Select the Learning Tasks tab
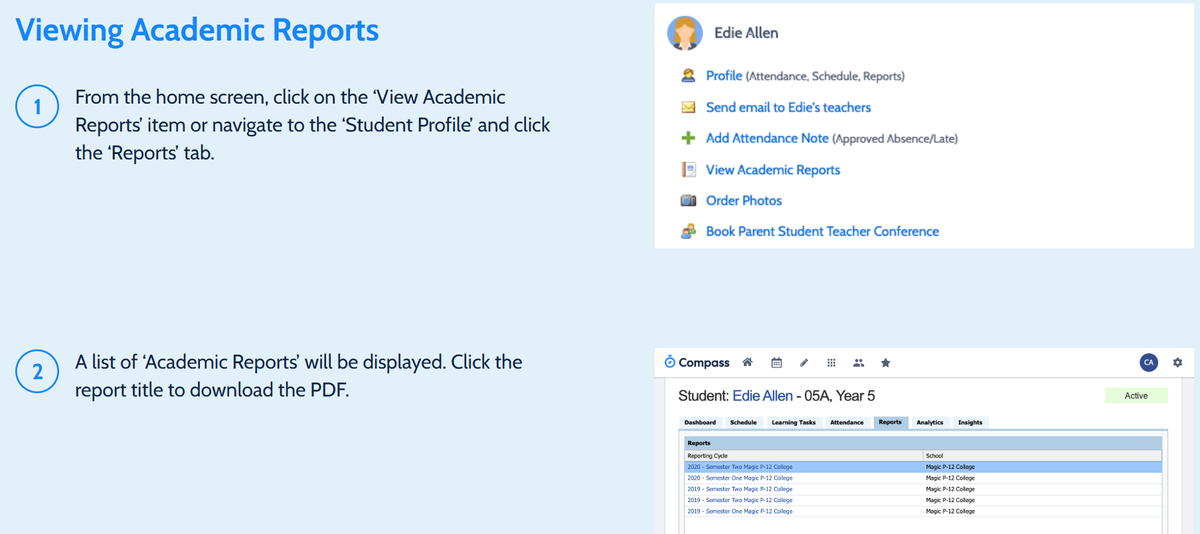The height and width of the screenshot is (534, 1200). 793,423
